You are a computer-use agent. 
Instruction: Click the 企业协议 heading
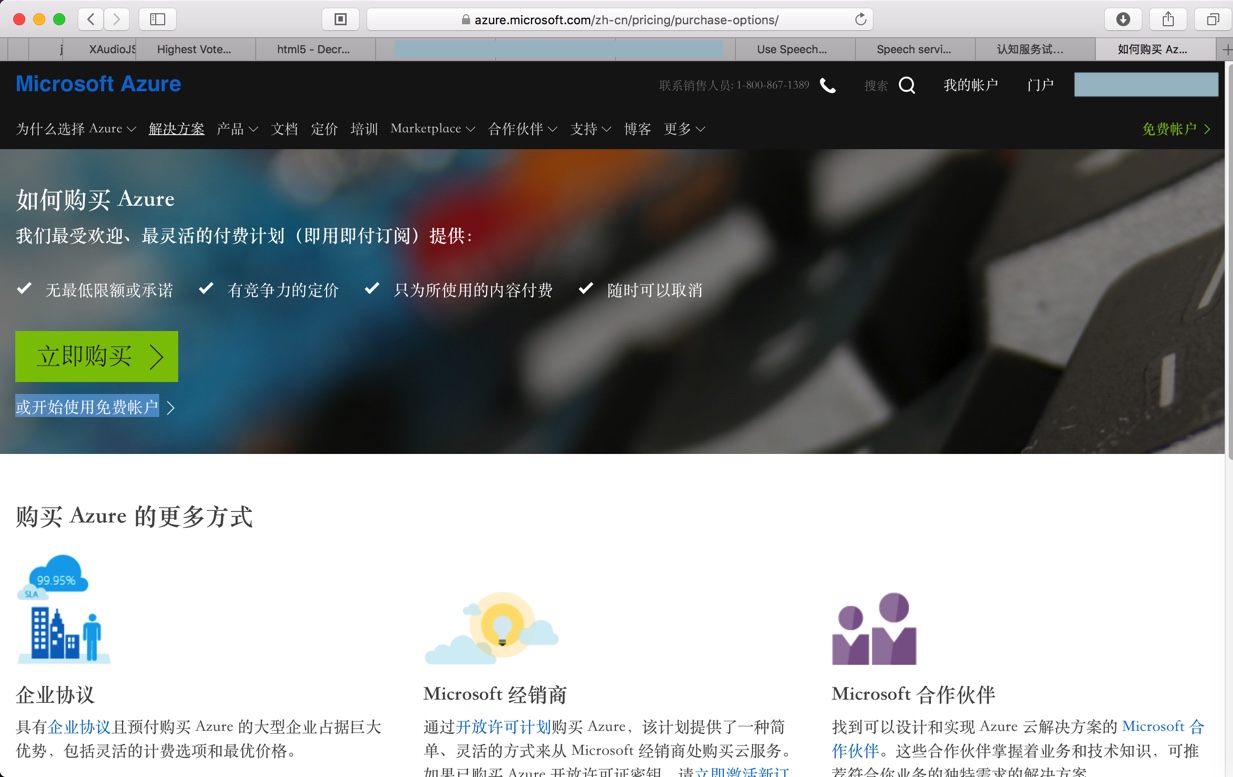click(x=55, y=694)
